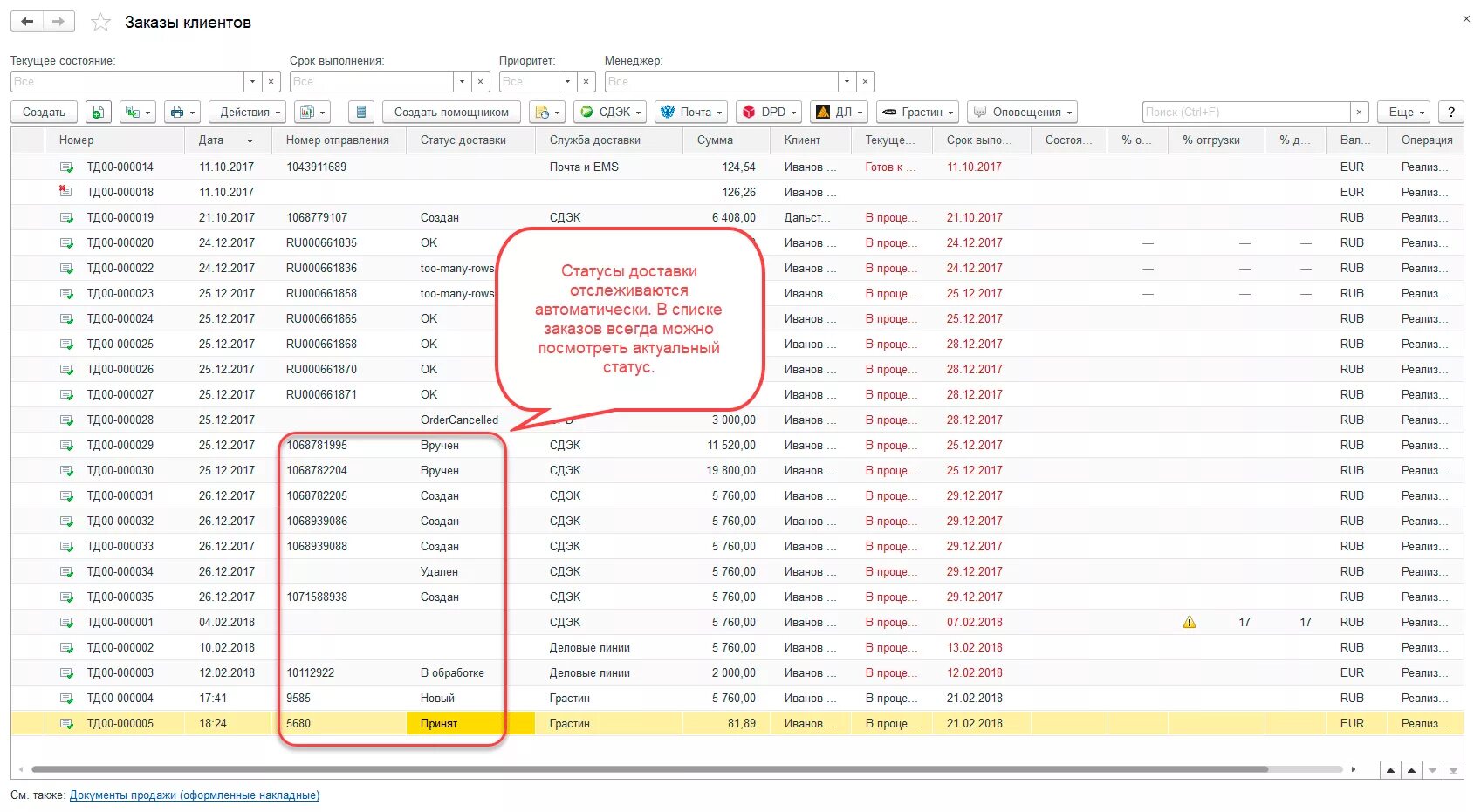
Task: Select shipment number 1043911689
Action: pyautogui.click(x=317, y=167)
